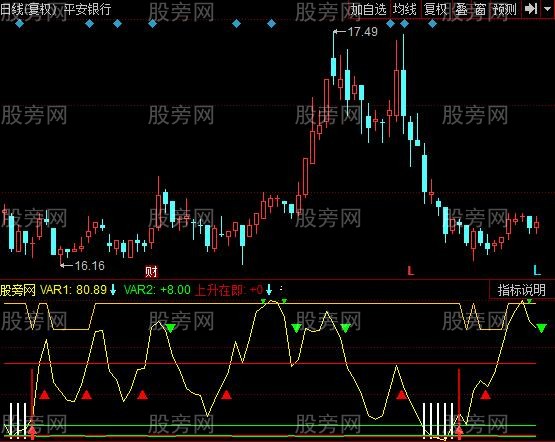
Task: Open the top-right dropdown arrow menu
Action: click(x=548, y=8)
